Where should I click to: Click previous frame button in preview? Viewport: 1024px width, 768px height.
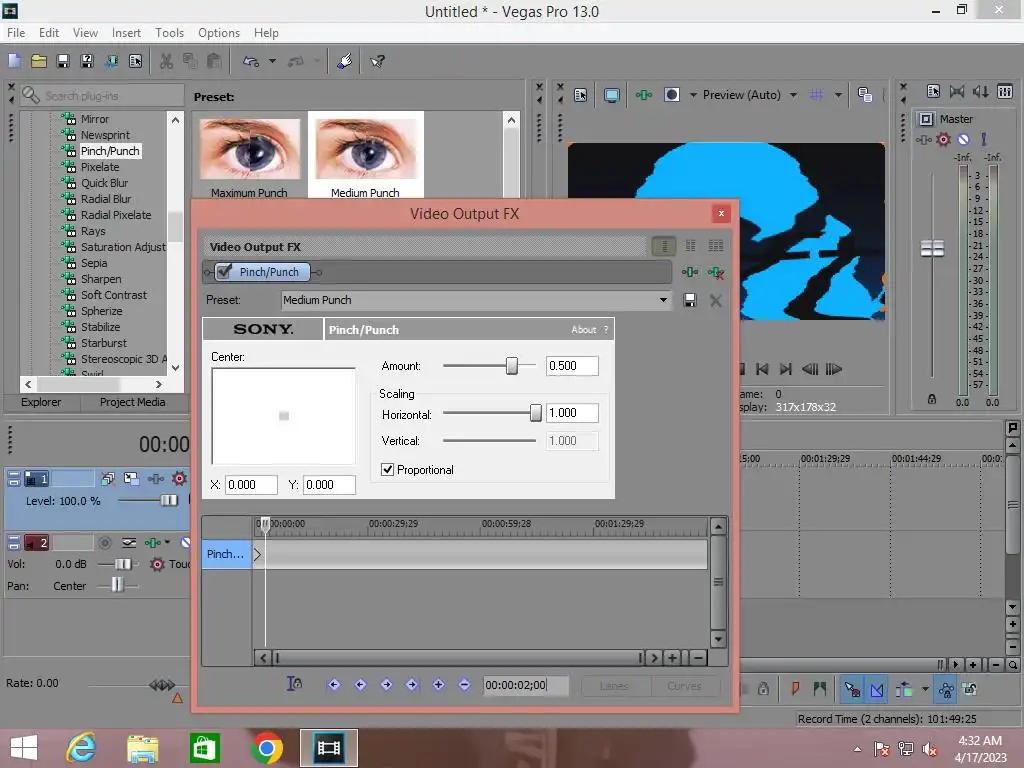[810, 369]
